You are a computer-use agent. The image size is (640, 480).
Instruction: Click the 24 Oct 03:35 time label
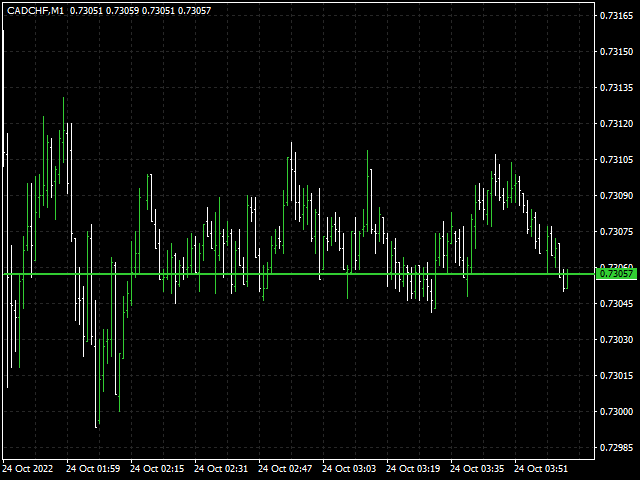point(477,468)
